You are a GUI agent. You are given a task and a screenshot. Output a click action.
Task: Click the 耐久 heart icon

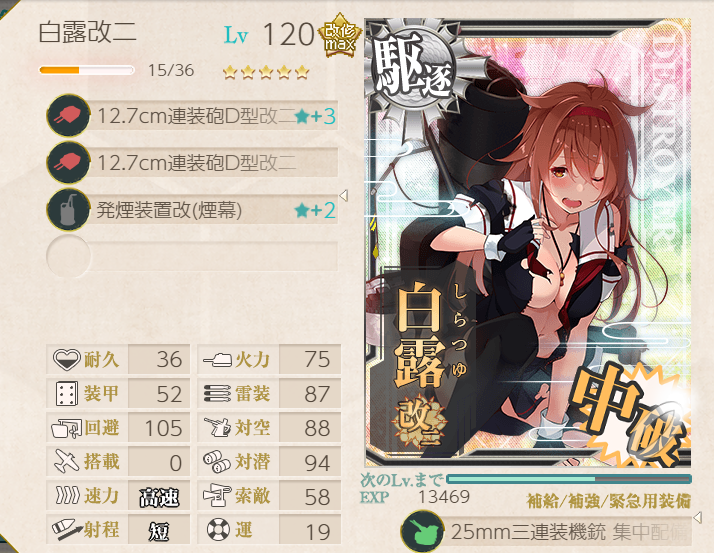(66, 359)
